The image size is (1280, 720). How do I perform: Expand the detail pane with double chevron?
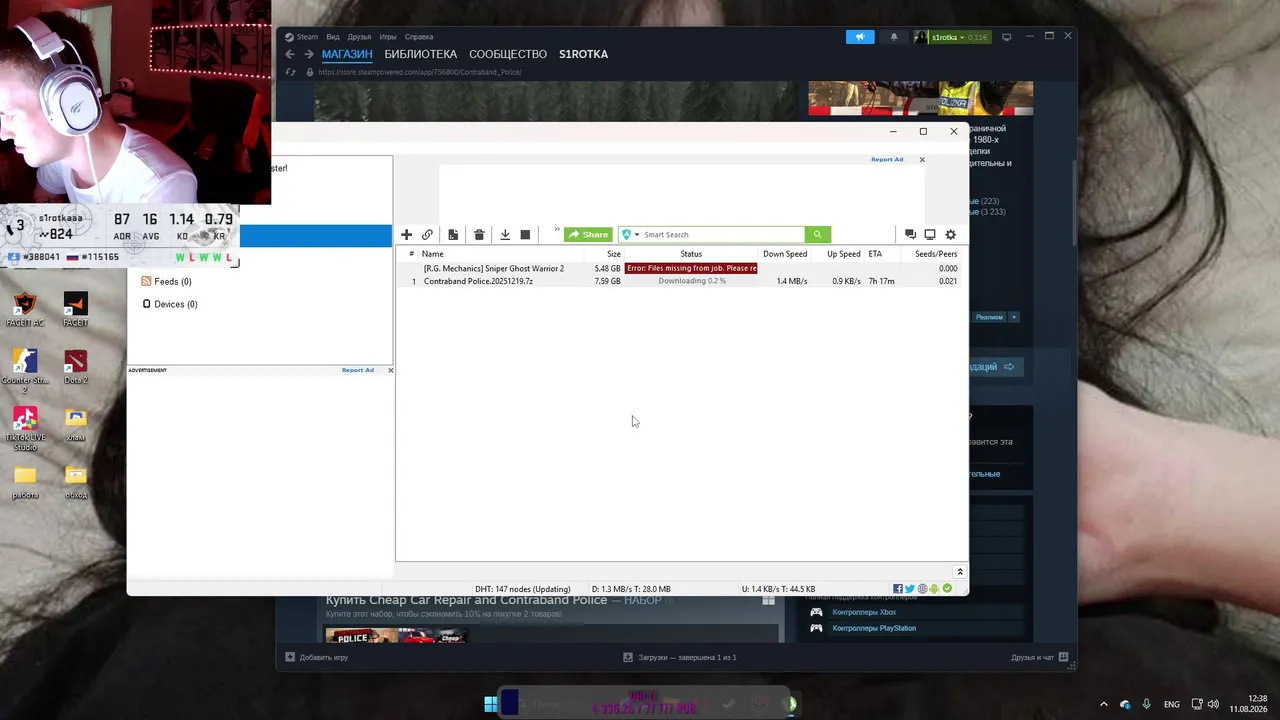pyautogui.click(x=960, y=572)
